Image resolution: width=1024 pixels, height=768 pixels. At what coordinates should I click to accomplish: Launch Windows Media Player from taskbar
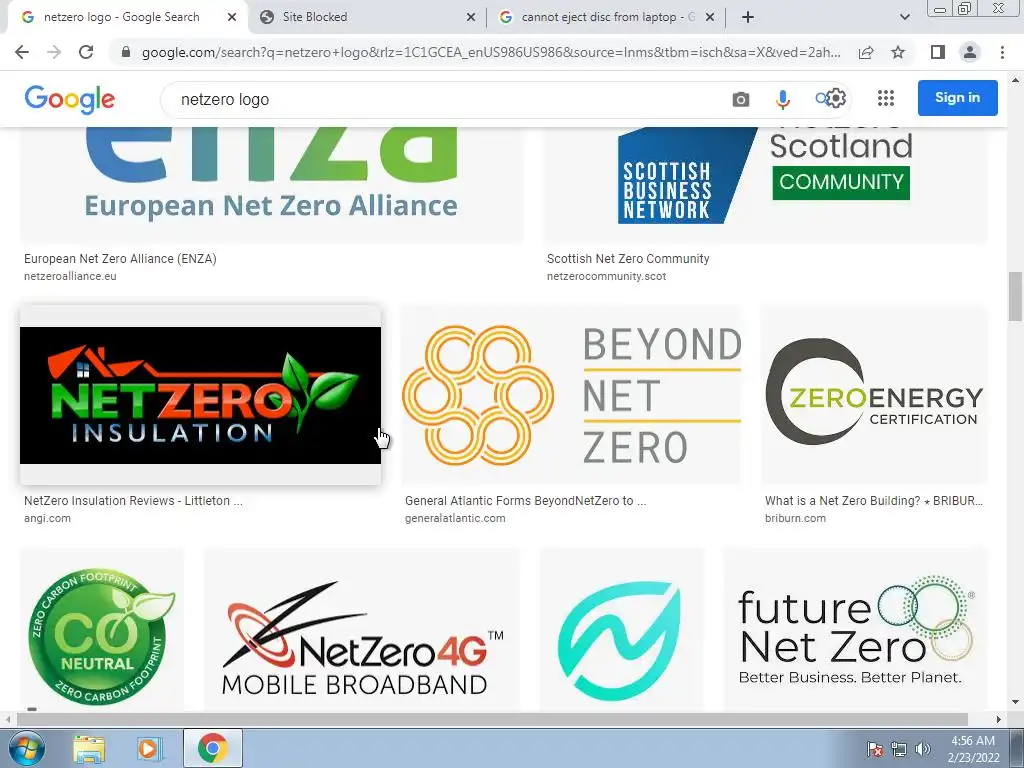pos(150,748)
